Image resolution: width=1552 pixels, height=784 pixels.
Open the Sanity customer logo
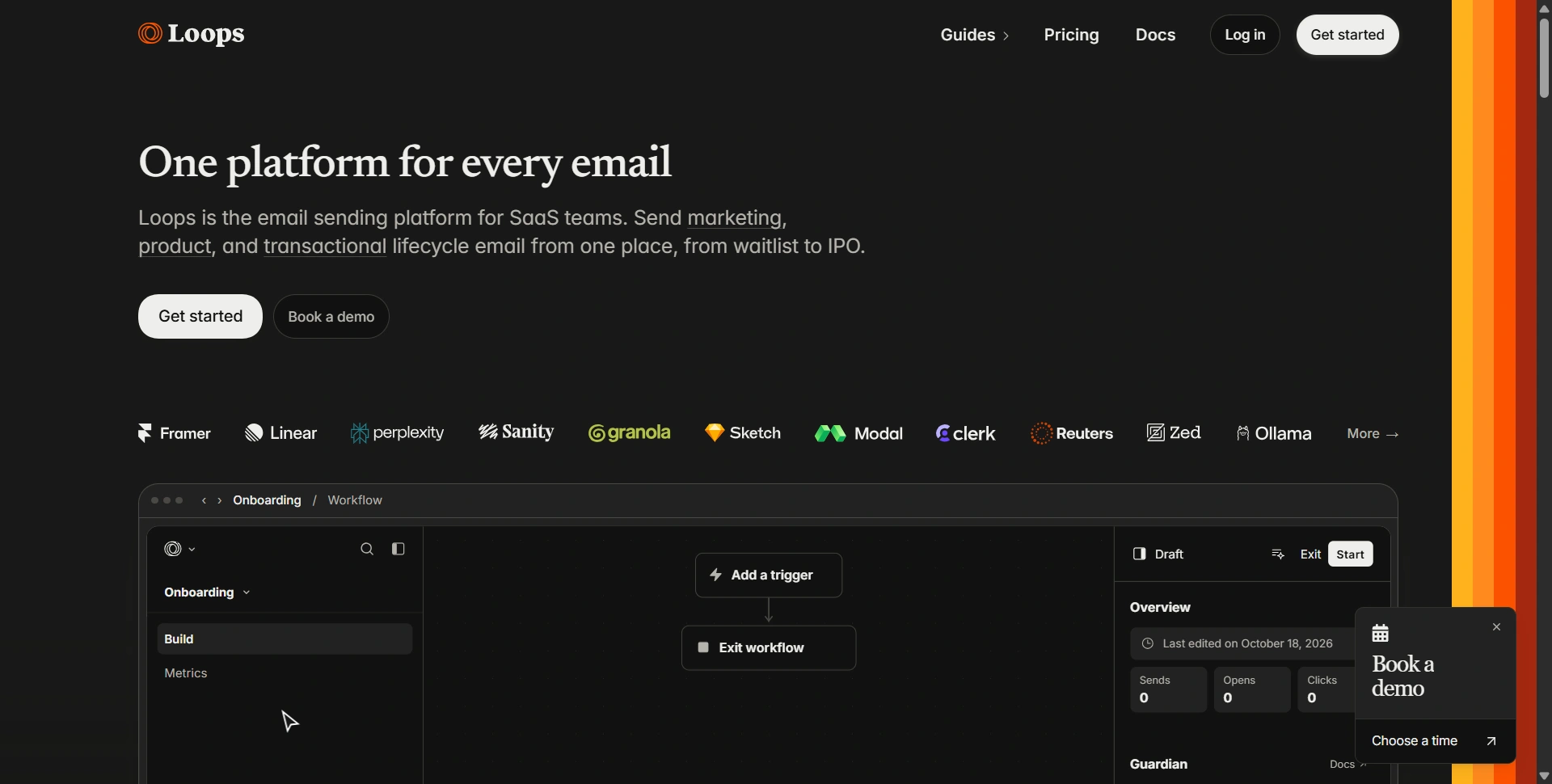point(516,432)
